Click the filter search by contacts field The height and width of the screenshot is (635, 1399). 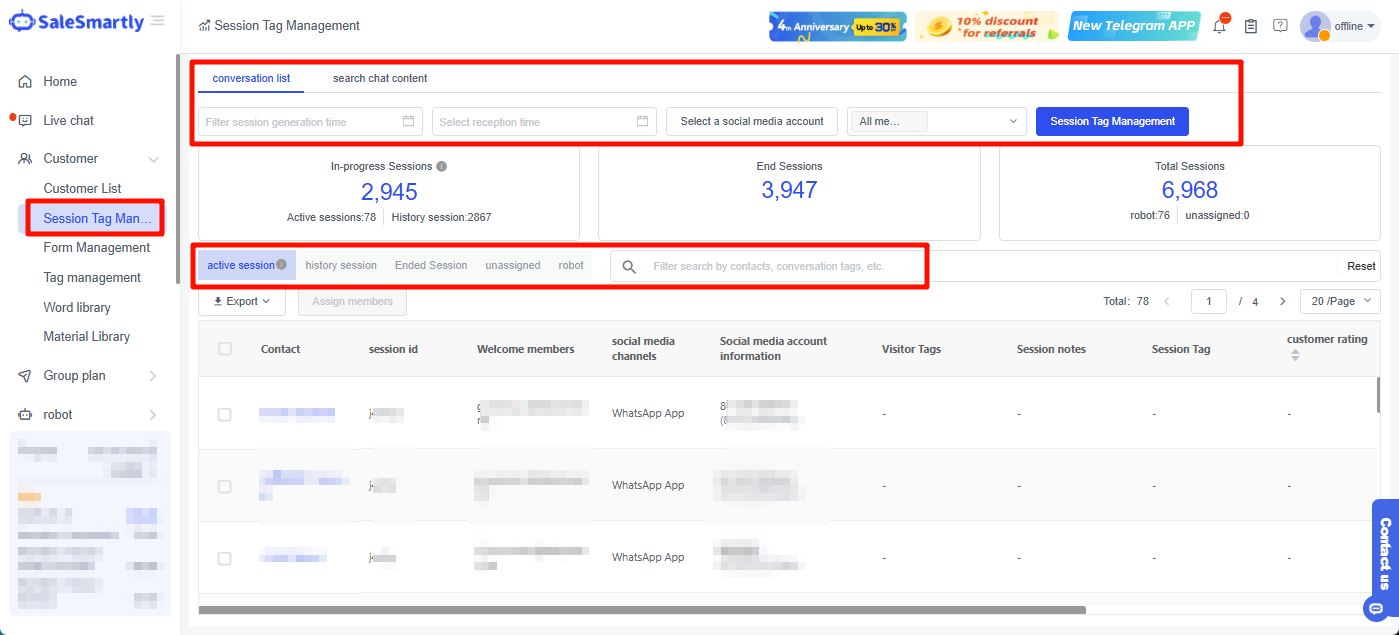768,267
